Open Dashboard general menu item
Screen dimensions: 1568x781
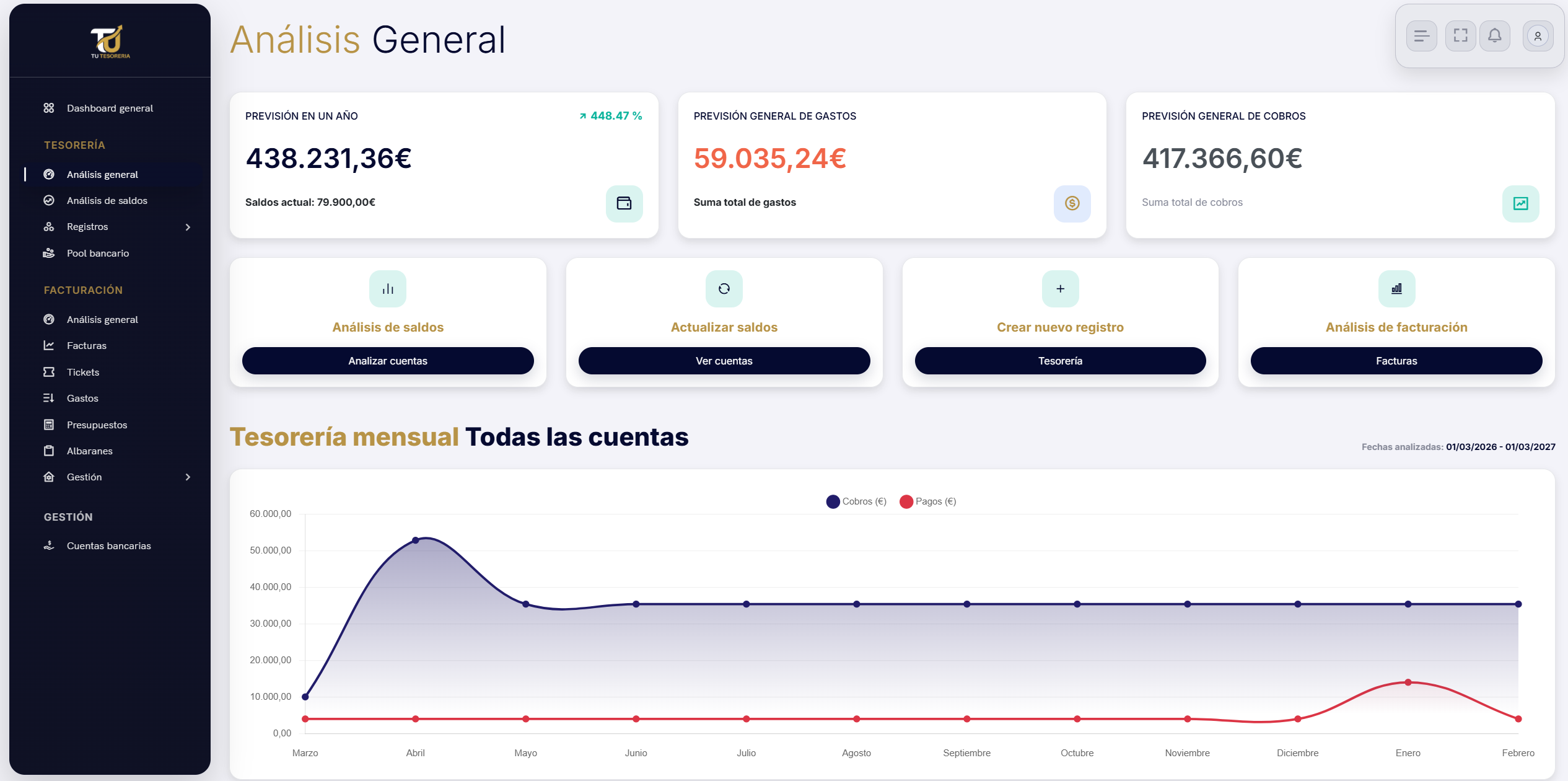pos(110,108)
